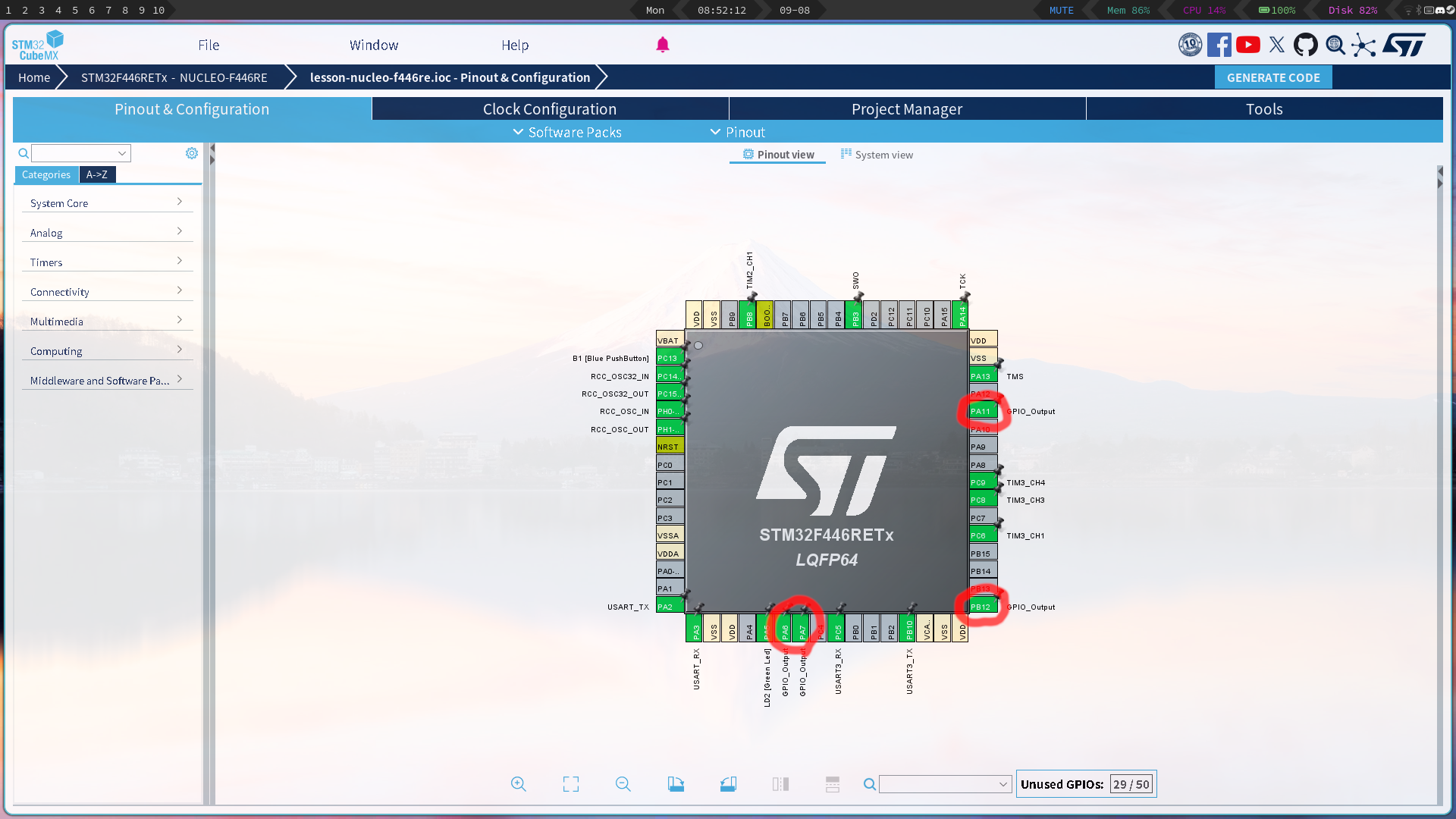Click the settings gear above categories
This screenshot has width=1456, height=819.
(x=192, y=153)
